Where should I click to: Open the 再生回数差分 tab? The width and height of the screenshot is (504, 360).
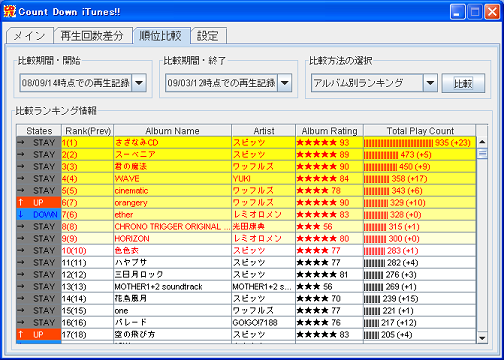pos(93,36)
